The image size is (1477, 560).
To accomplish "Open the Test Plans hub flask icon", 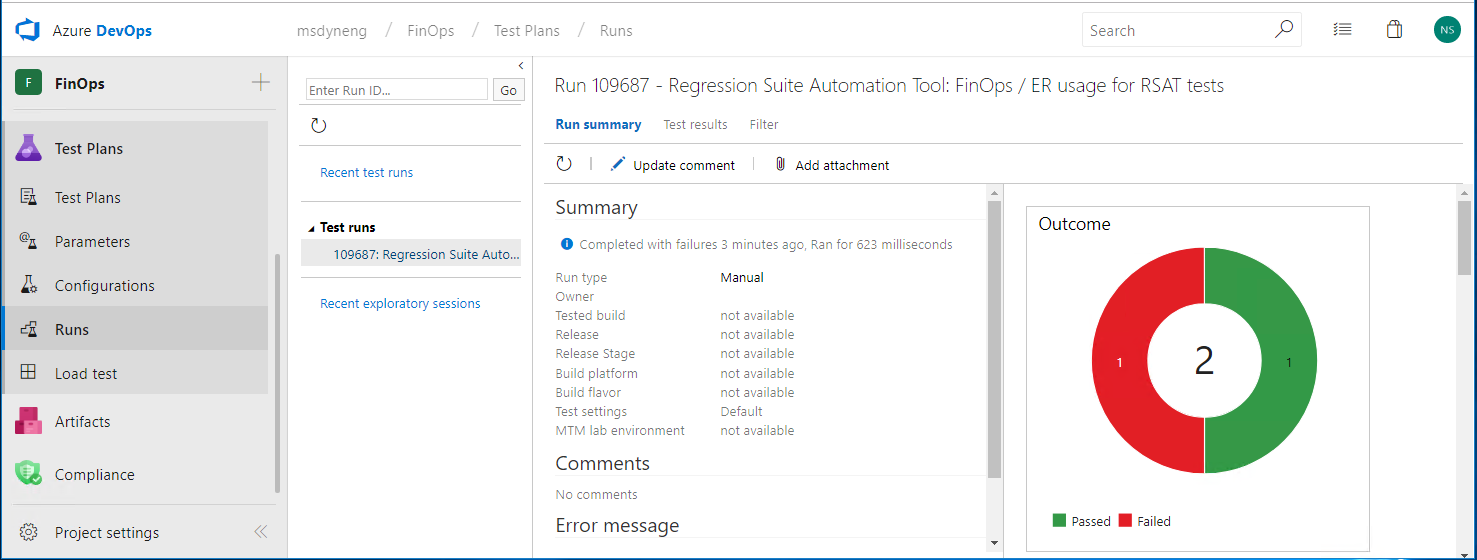I will 28,148.
